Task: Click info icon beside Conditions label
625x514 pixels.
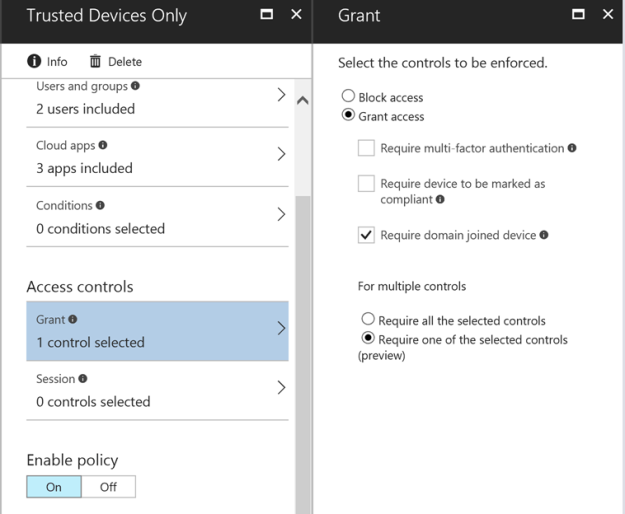Action: pos(100,206)
